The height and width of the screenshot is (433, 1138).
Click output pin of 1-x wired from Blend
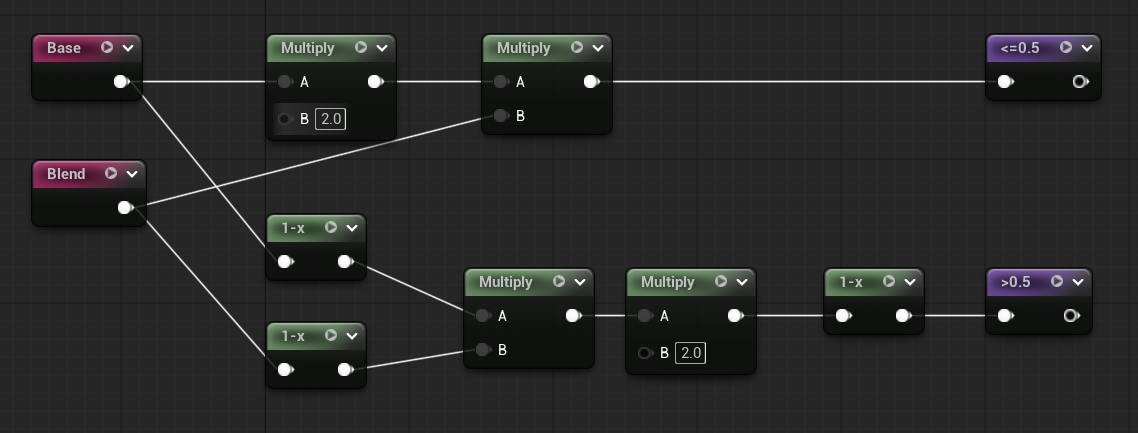(x=346, y=370)
